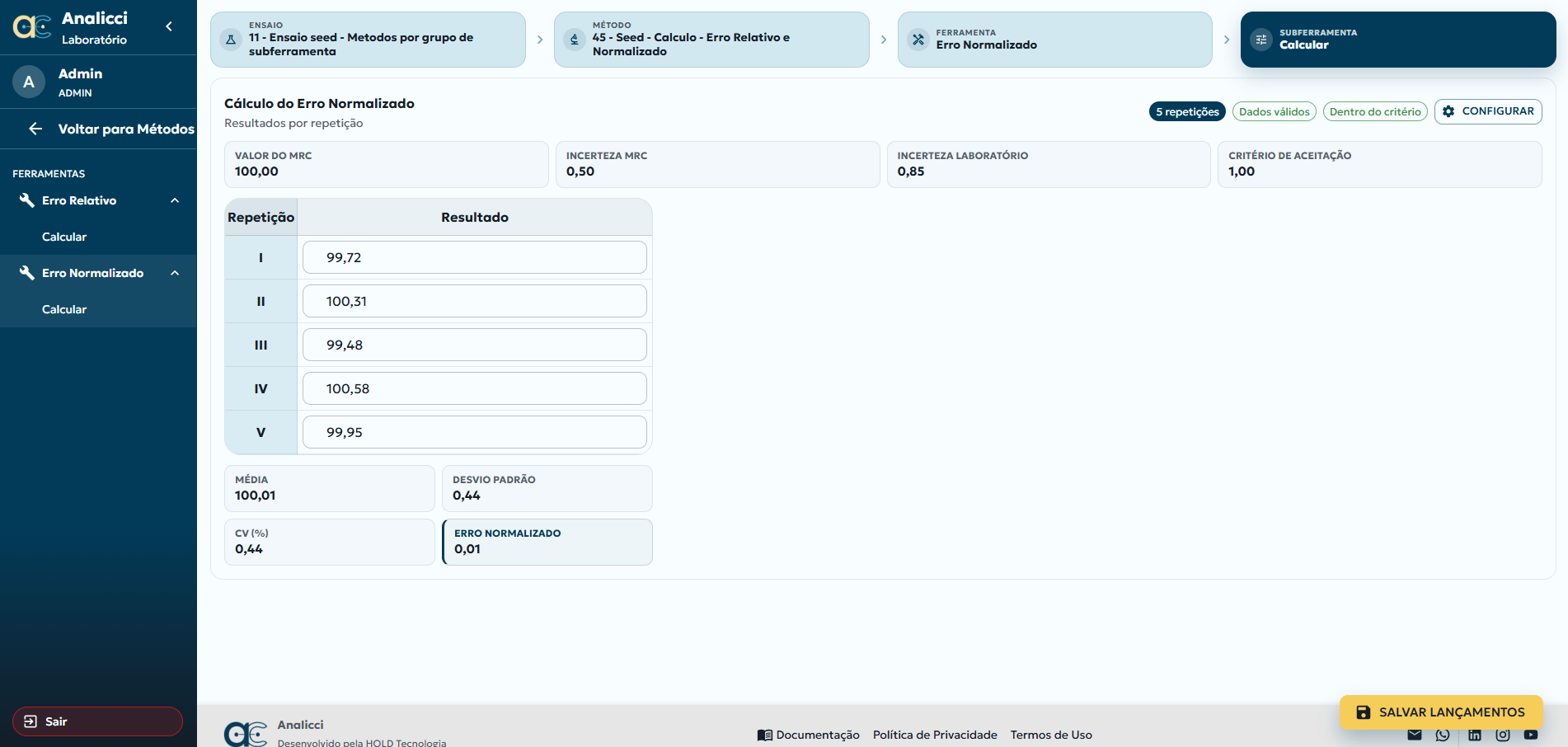Go to Método 45 breadcrumb step
Image resolution: width=1568 pixels, height=747 pixels.
(x=711, y=40)
